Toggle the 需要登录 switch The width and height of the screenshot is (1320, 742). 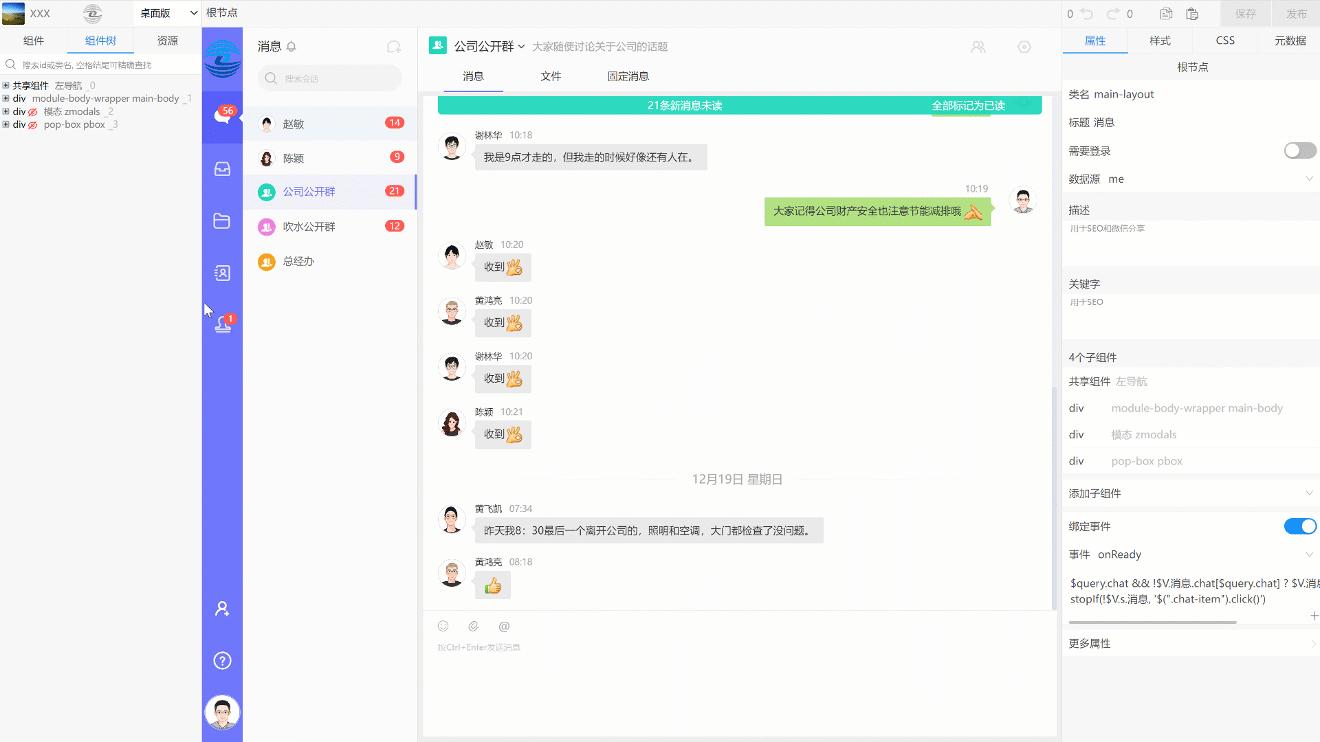point(1300,151)
